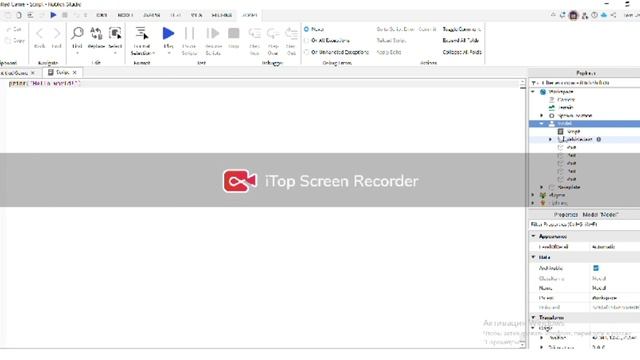Collapse the Appearance properties section
The height and width of the screenshot is (360, 640).
533,236
